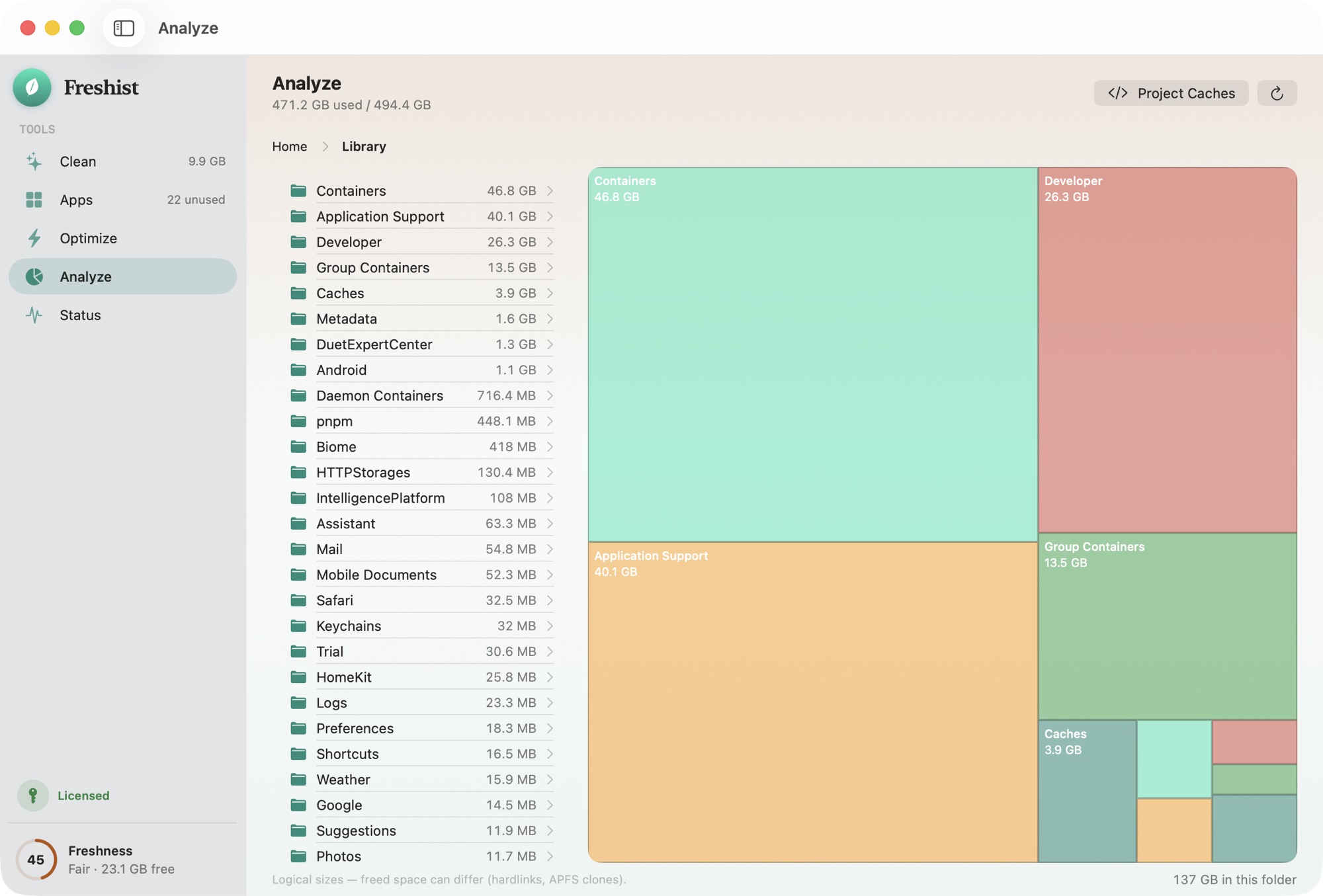Toggle the sidebar with the toolbar icon
Image resolution: width=1323 pixels, height=896 pixels.
124,28
